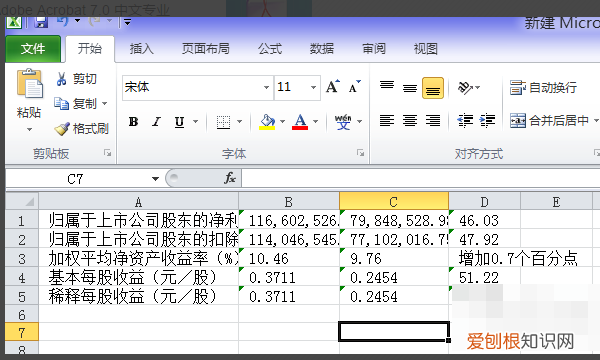Click the Undo arrow icon
The image size is (600, 360).
click(62, 21)
